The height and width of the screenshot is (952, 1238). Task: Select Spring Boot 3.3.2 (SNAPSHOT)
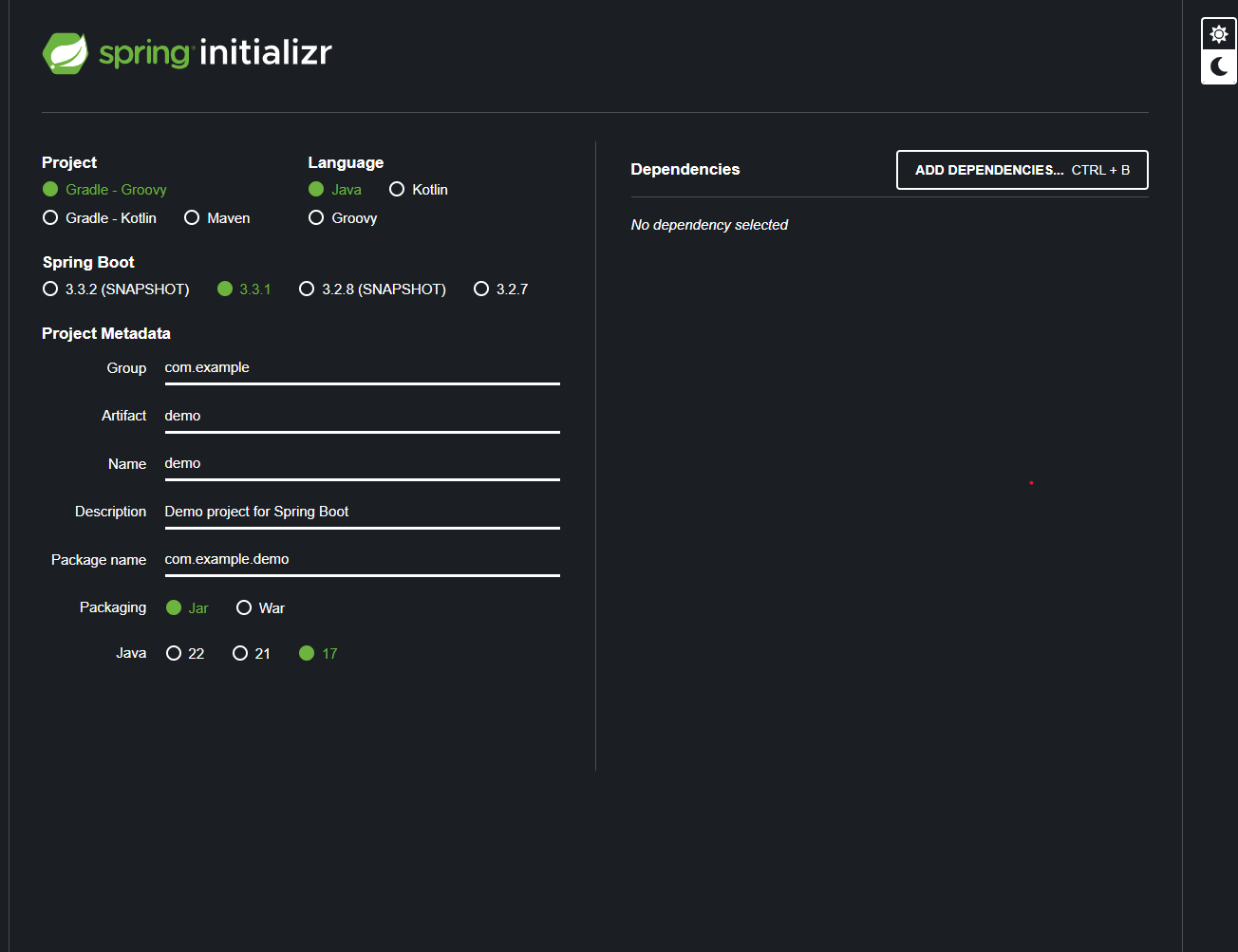point(116,289)
